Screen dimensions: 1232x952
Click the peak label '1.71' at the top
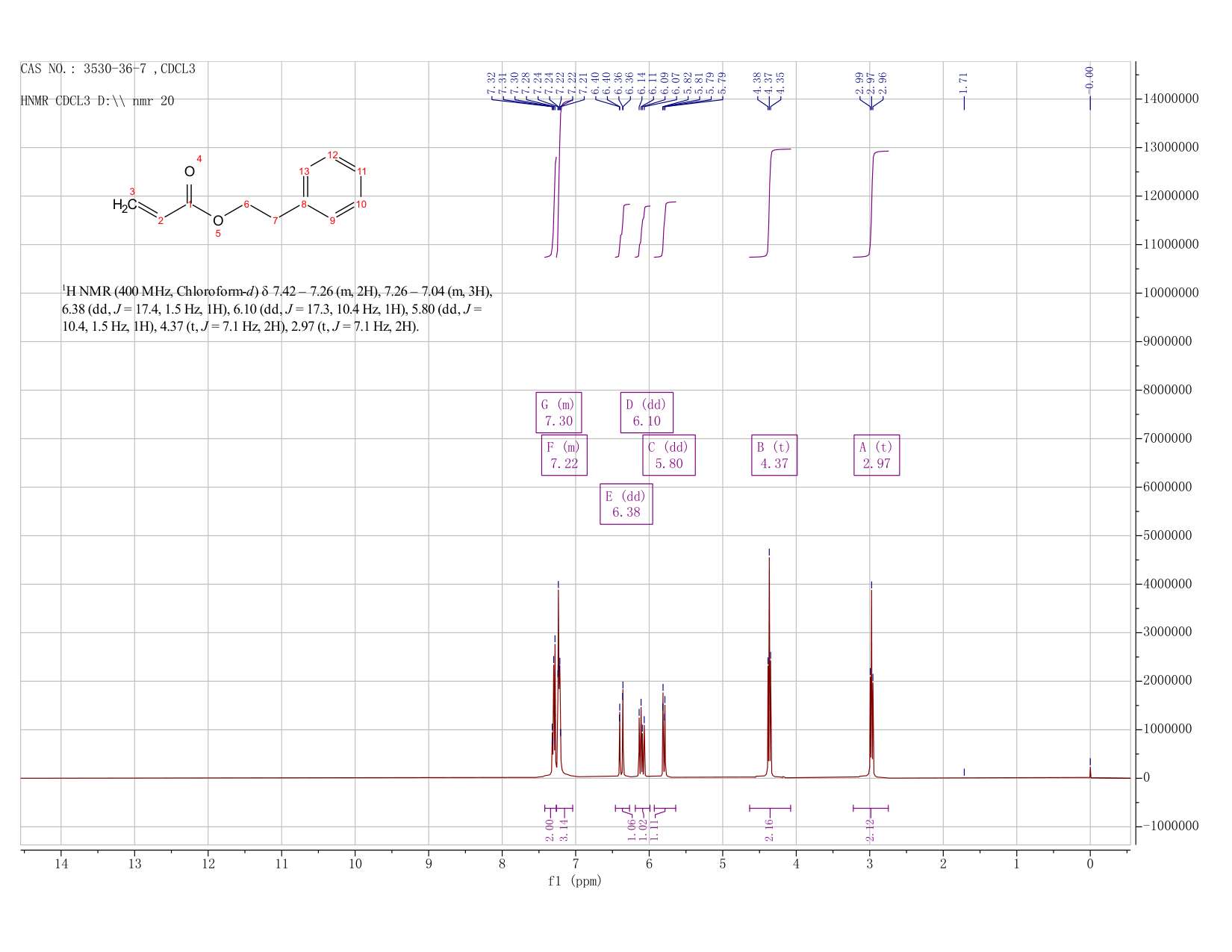[964, 81]
